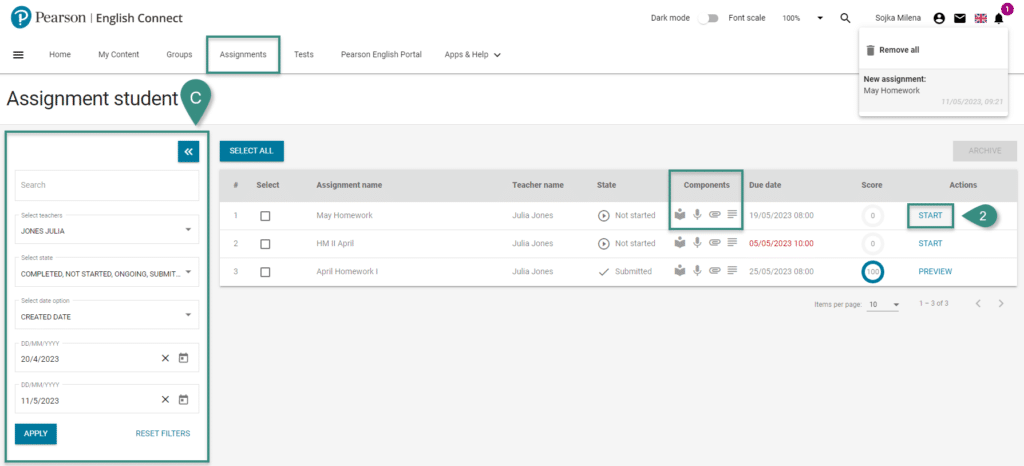Open the messages envelope icon
Screen dimensions: 1024x466
[x=959, y=18]
